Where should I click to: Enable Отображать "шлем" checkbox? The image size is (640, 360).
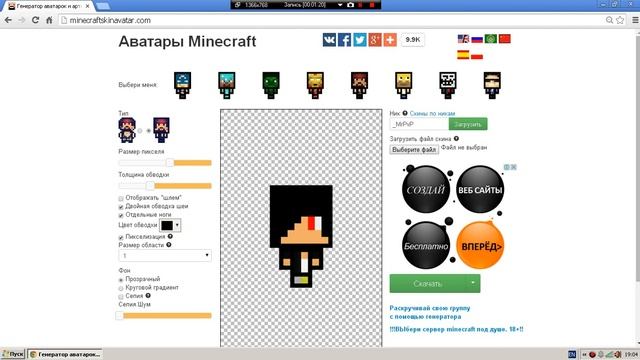pos(121,198)
